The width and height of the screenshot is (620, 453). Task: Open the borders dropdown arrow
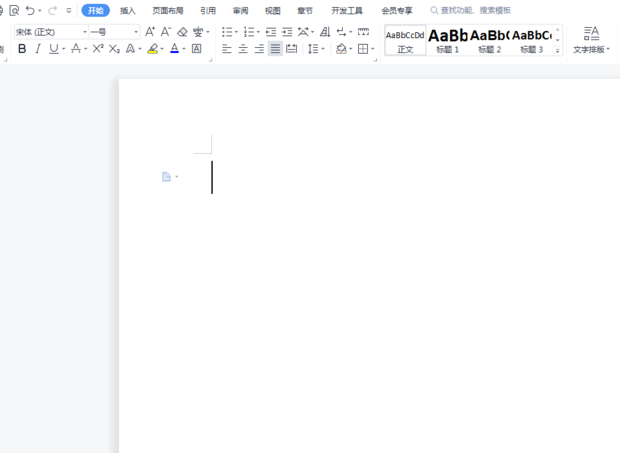click(372, 49)
